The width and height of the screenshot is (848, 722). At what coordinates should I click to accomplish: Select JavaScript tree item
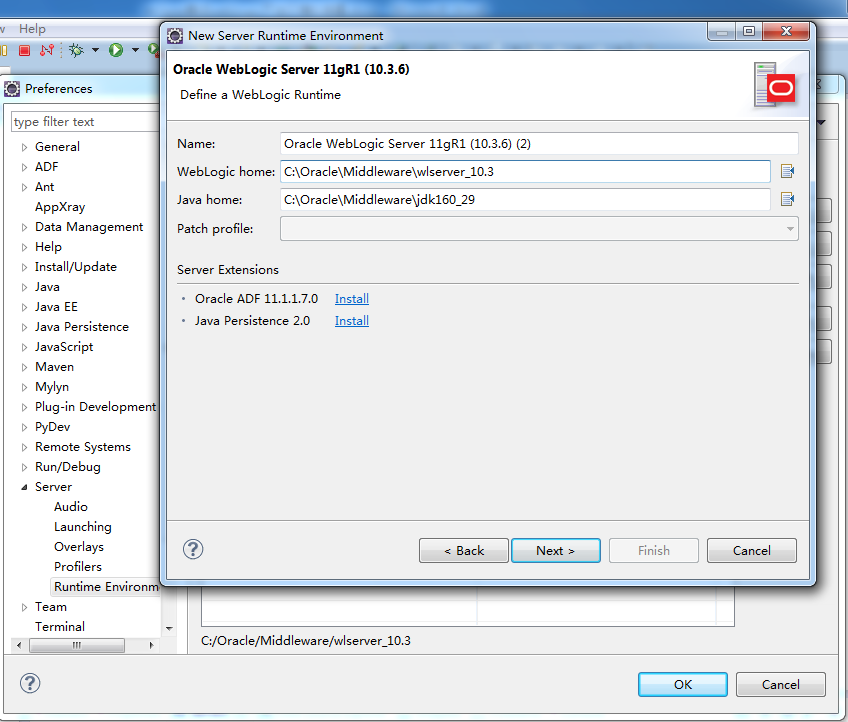coord(64,347)
